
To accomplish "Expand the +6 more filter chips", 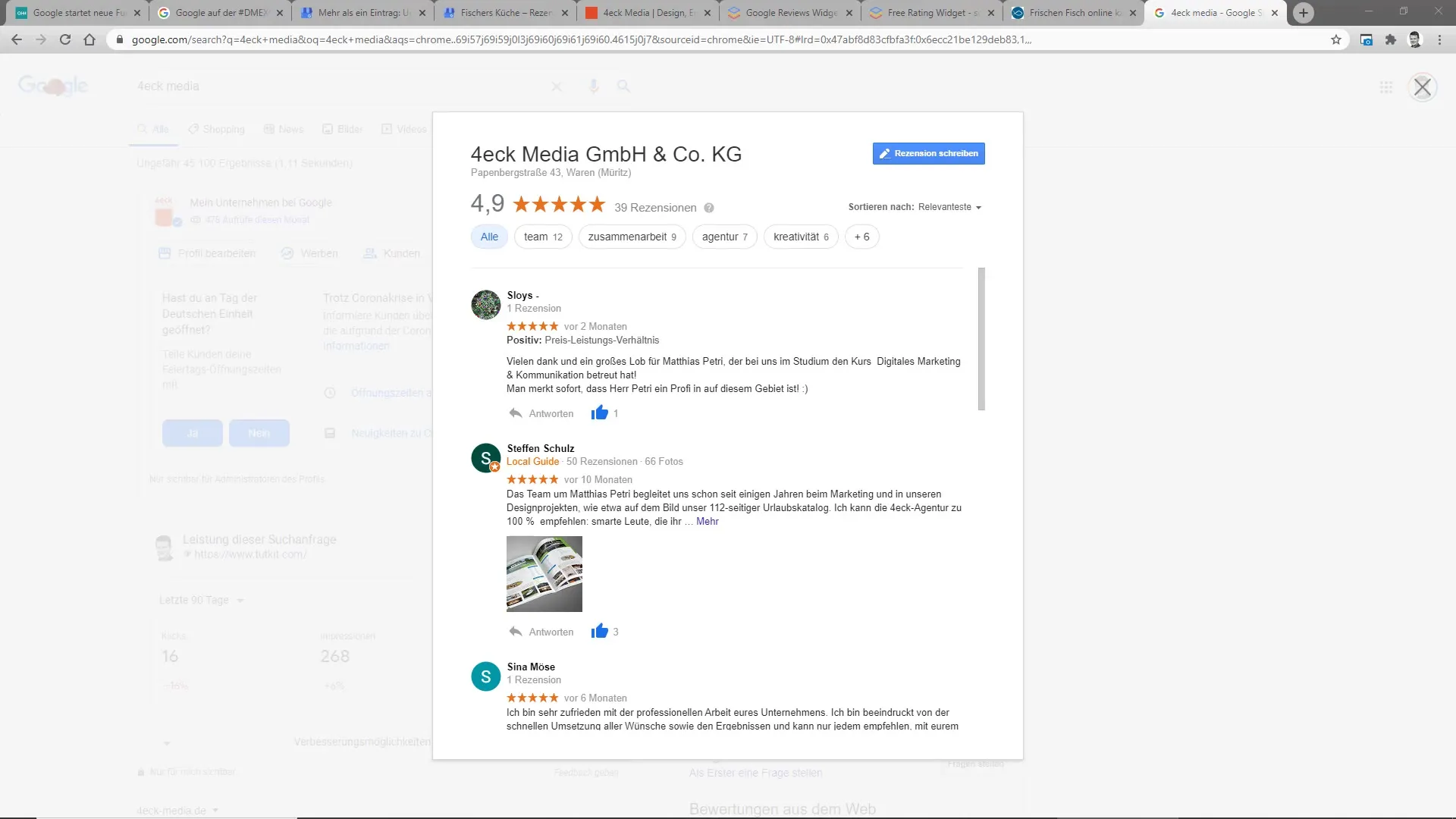I will pos(861,237).
